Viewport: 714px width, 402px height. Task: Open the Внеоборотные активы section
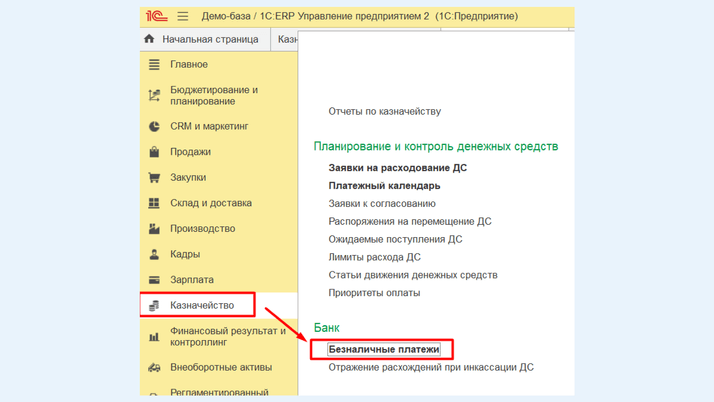[x=219, y=367]
